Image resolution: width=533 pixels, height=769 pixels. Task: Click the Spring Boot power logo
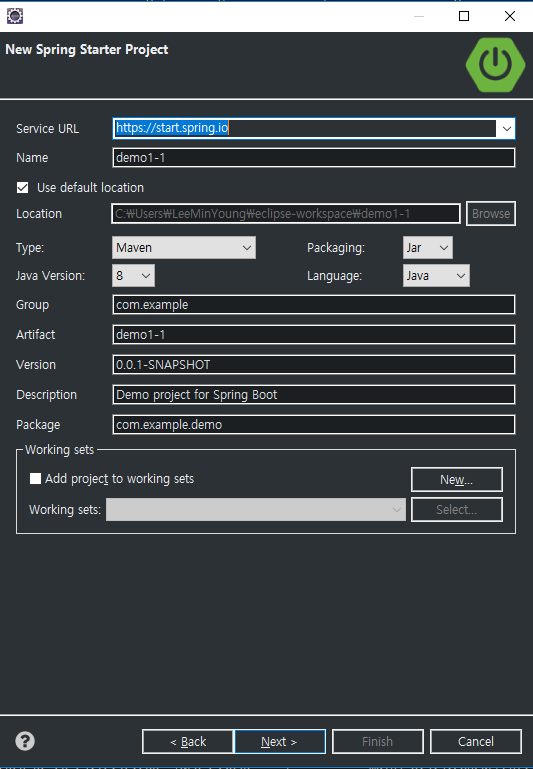pyautogui.click(x=495, y=64)
